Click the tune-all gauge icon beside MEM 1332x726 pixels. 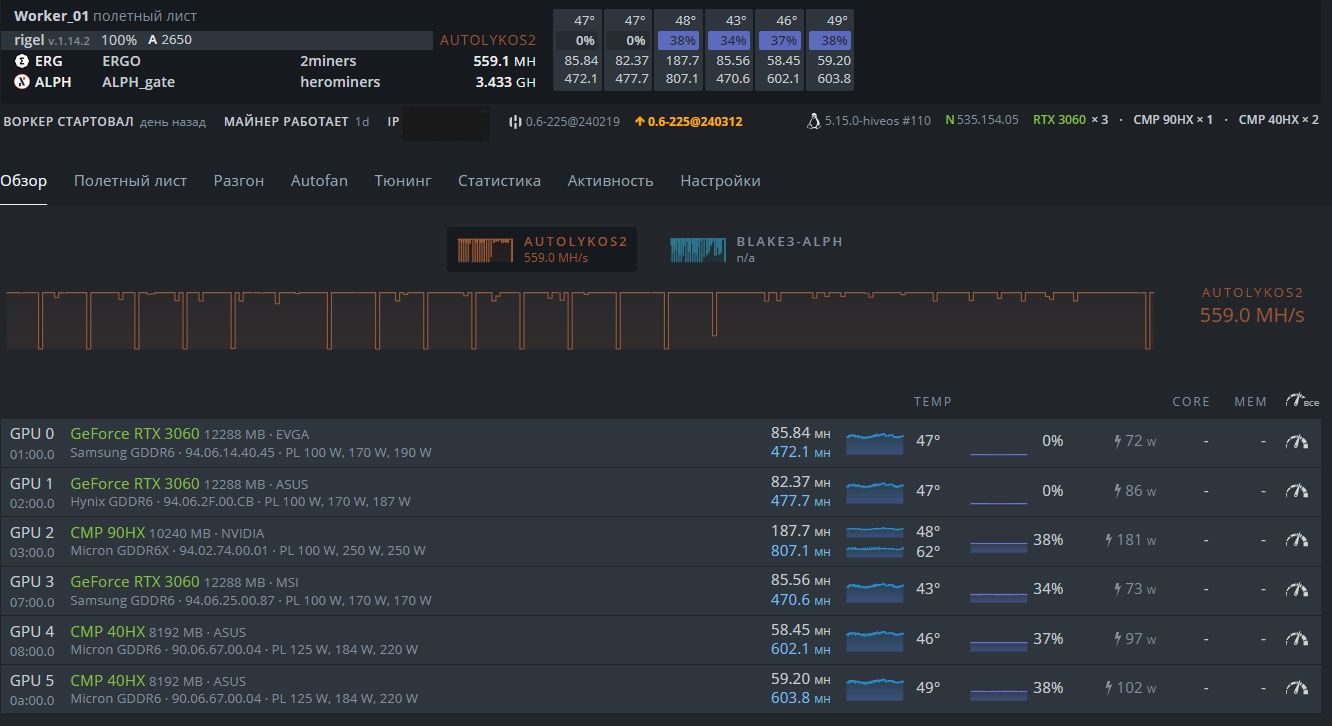pyautogui.click(x=1302, y=401)
